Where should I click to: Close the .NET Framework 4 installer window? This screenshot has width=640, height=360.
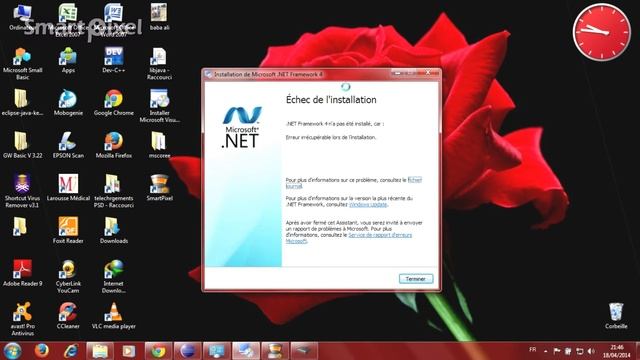click(429, 73)
